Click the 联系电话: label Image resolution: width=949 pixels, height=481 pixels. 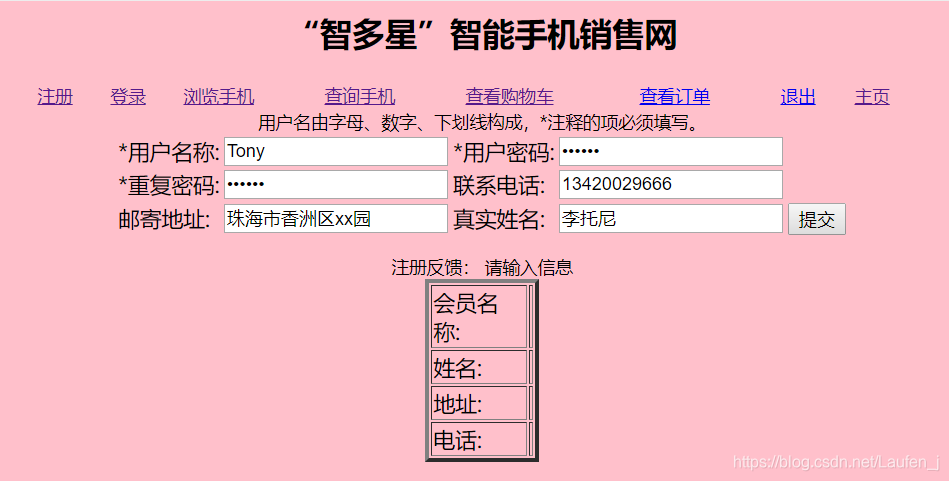click(499, 186)
